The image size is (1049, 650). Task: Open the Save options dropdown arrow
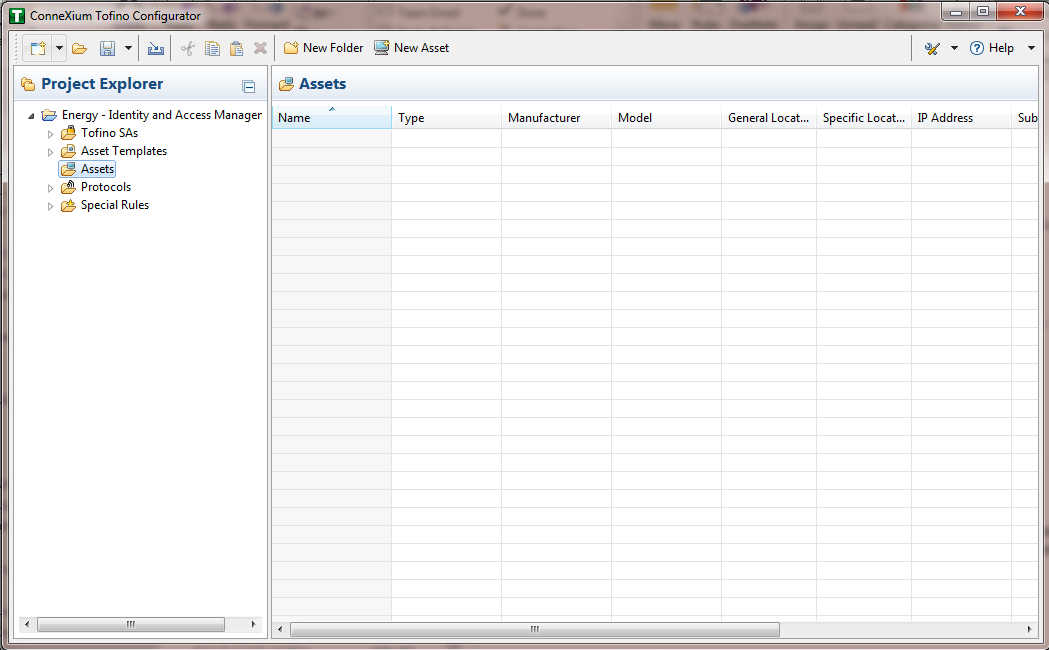[x=128, y=48]
